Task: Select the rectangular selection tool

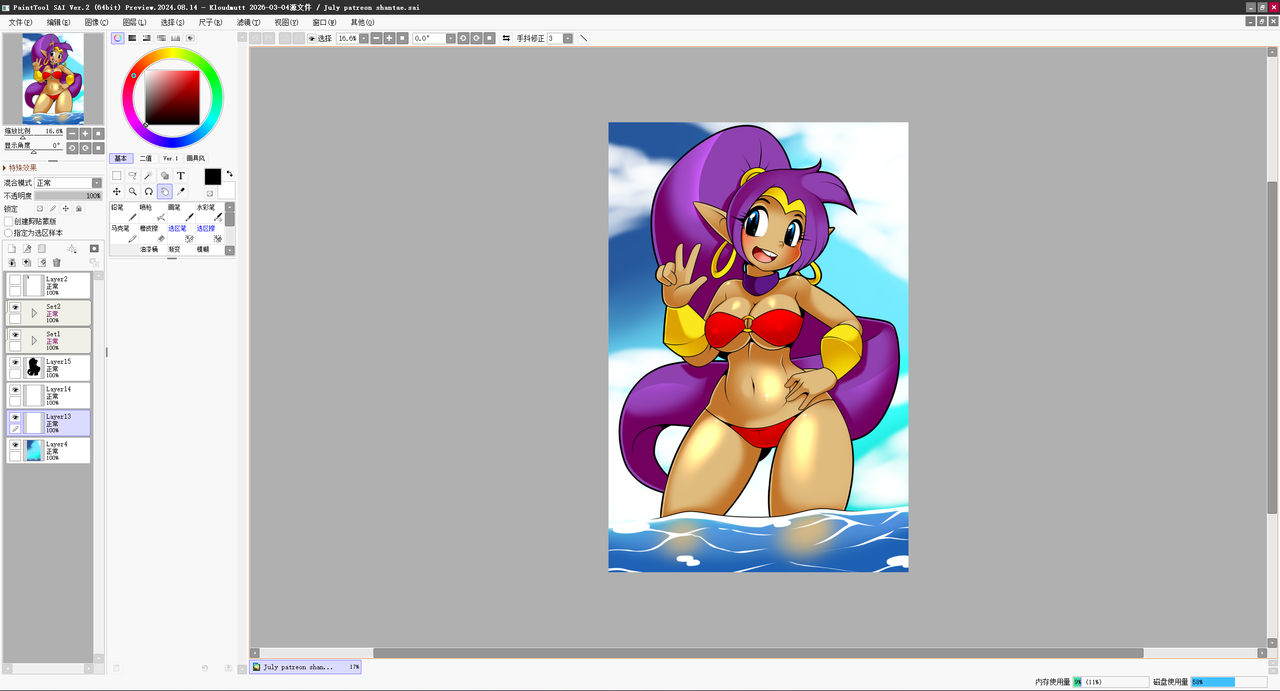Action: click(x=117, y=175)
